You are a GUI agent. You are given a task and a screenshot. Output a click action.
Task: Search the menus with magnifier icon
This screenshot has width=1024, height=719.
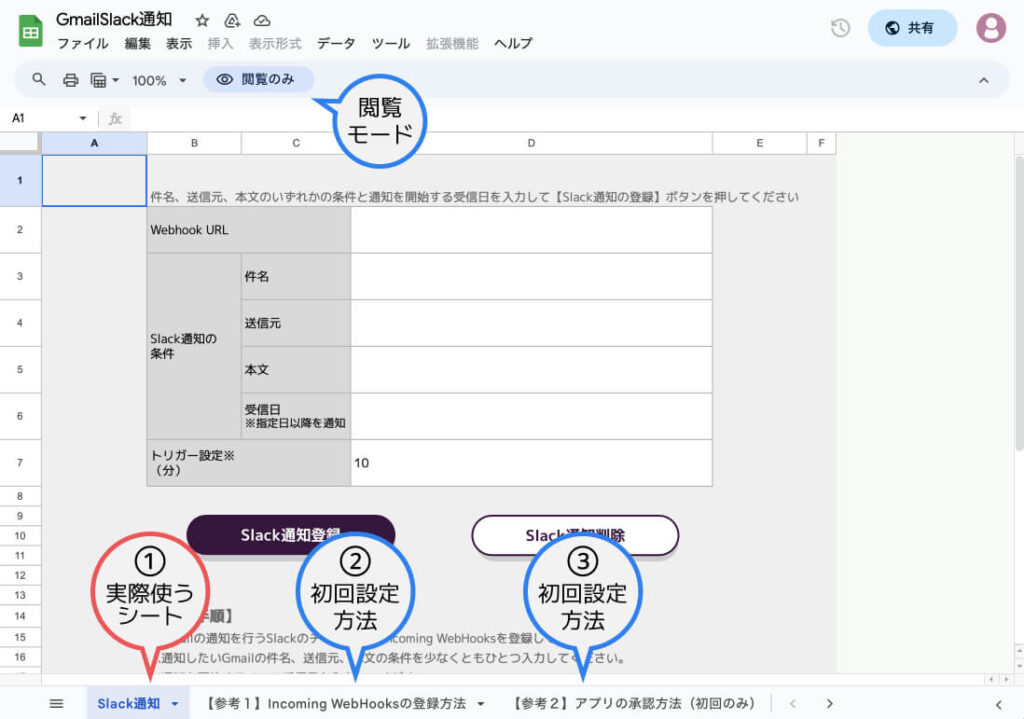[39, 80]
